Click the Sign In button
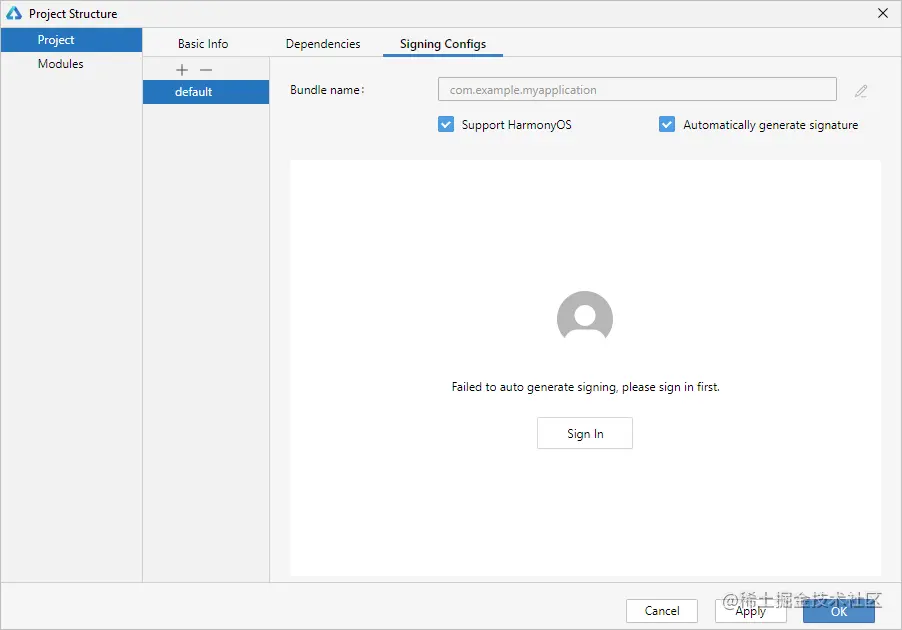Screen dimensions: 902x630 coord(585,433)
